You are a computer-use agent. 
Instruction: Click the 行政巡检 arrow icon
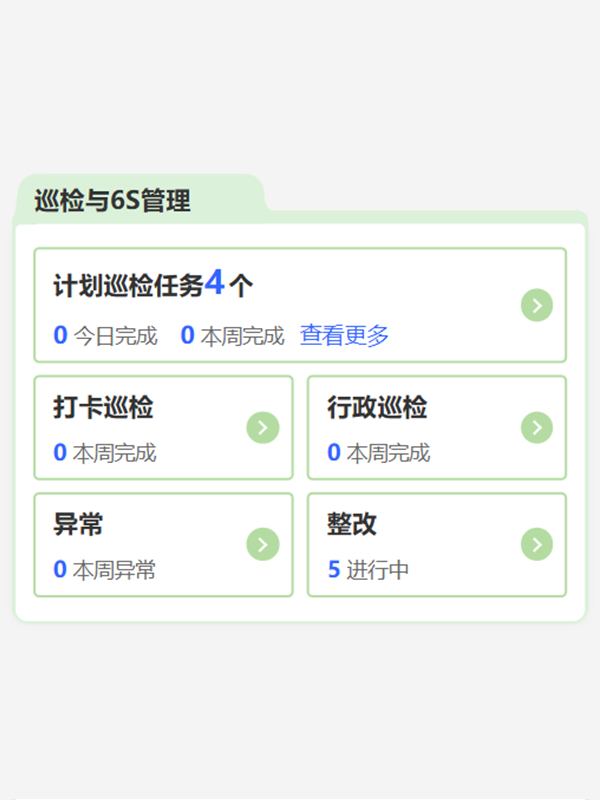pos(537,428)
